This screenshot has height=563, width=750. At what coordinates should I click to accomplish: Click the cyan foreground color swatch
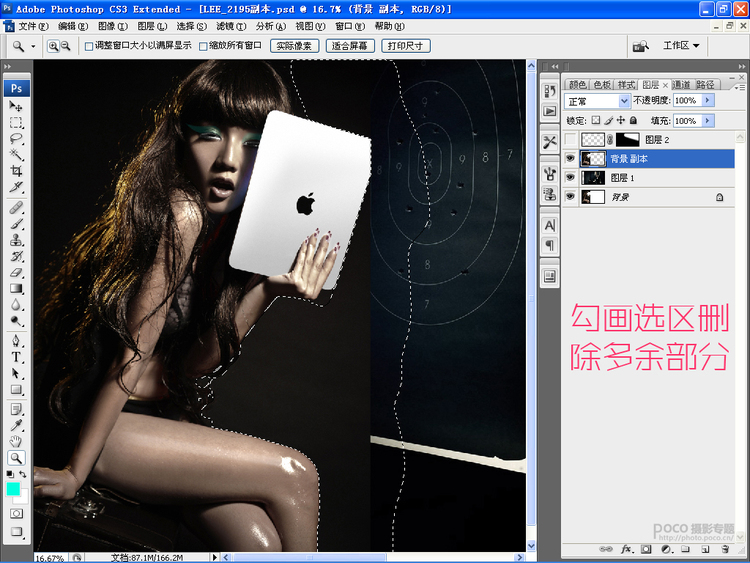(13, 489)
